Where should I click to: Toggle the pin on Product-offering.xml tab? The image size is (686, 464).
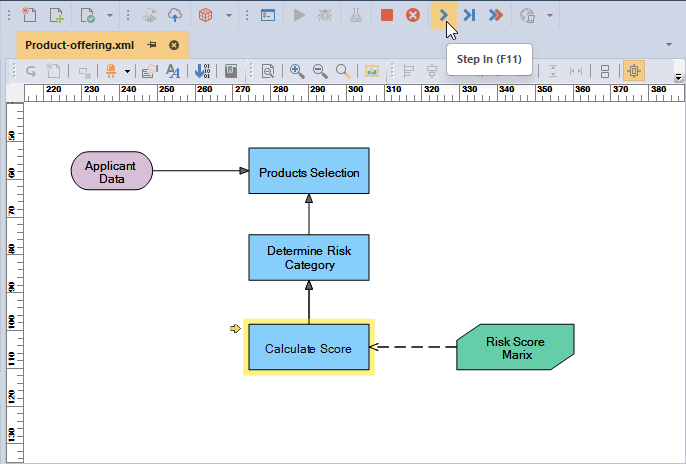pos(152,45)
